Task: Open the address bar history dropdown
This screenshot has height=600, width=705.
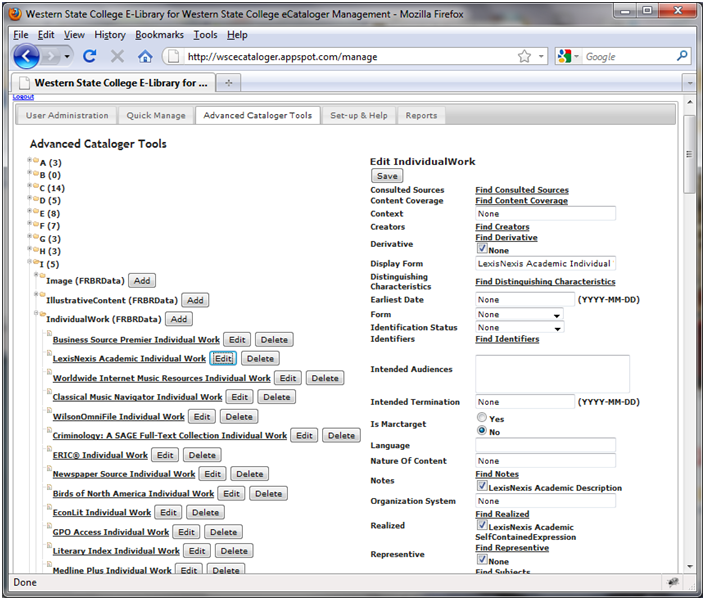Action: (541, 57)
